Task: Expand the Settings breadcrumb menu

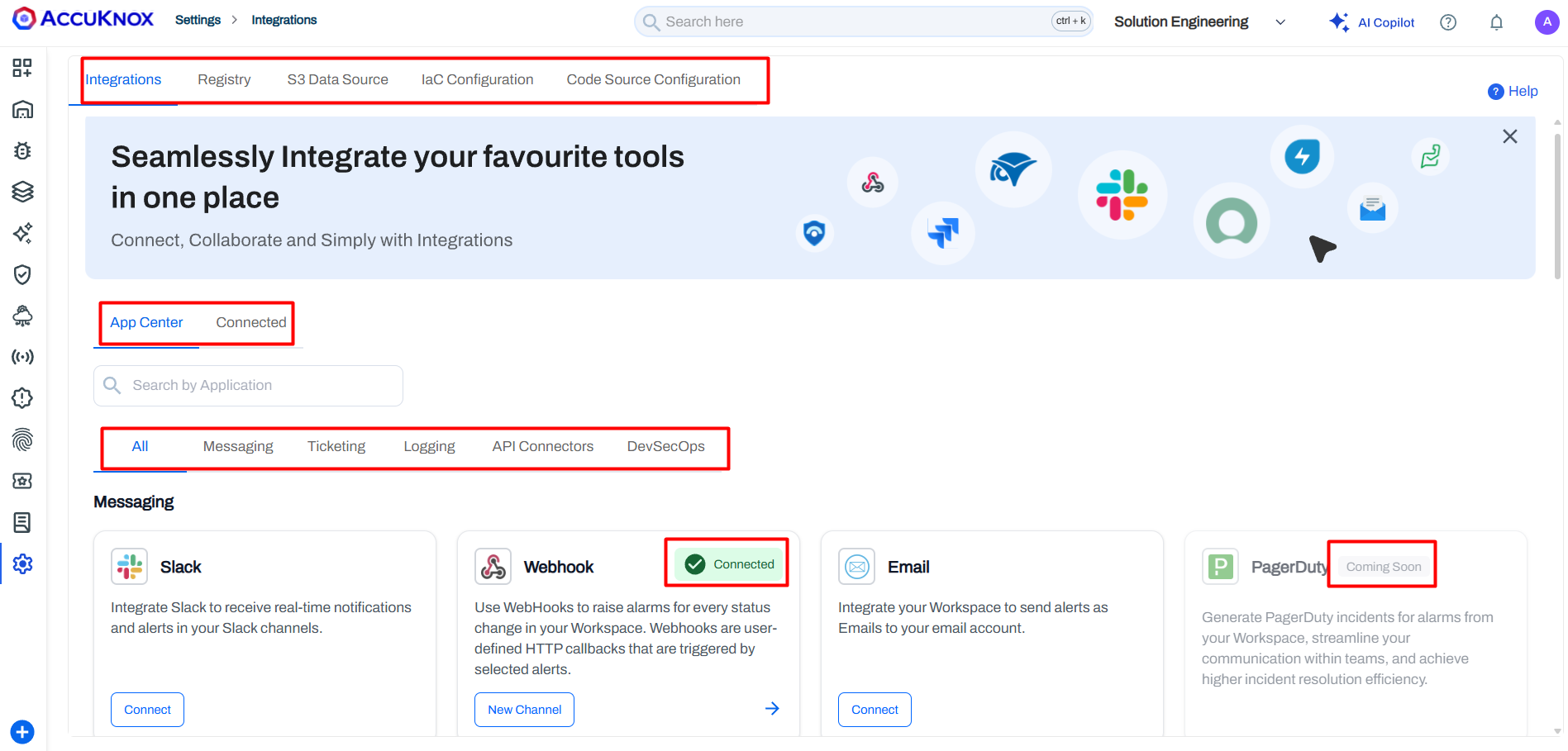Action: (198, 19)
